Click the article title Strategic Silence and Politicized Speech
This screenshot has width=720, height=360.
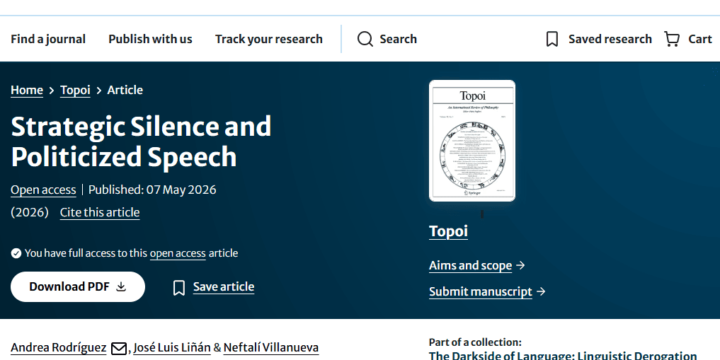click(141, 141)
